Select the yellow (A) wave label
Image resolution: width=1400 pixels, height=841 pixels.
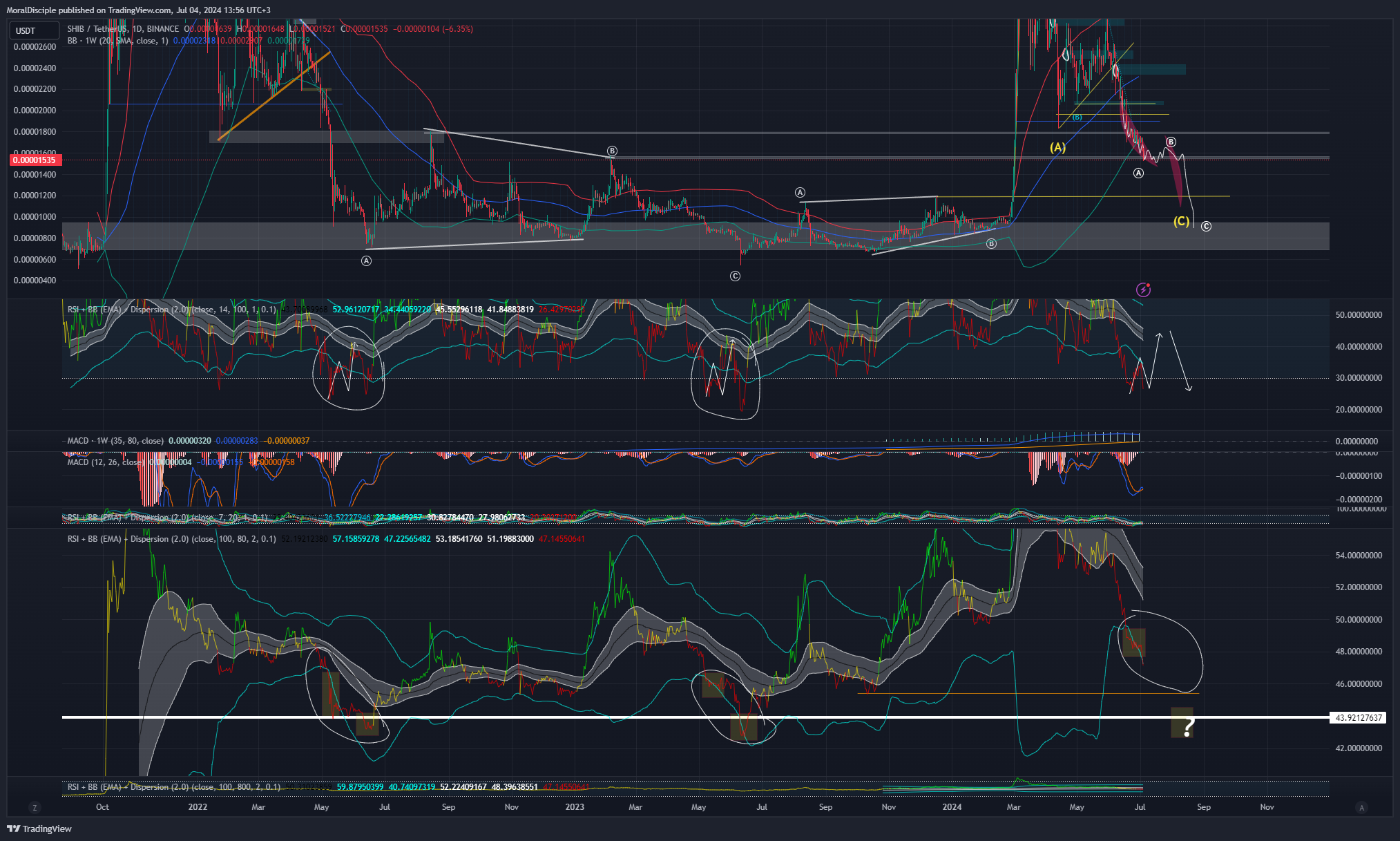1057,147
